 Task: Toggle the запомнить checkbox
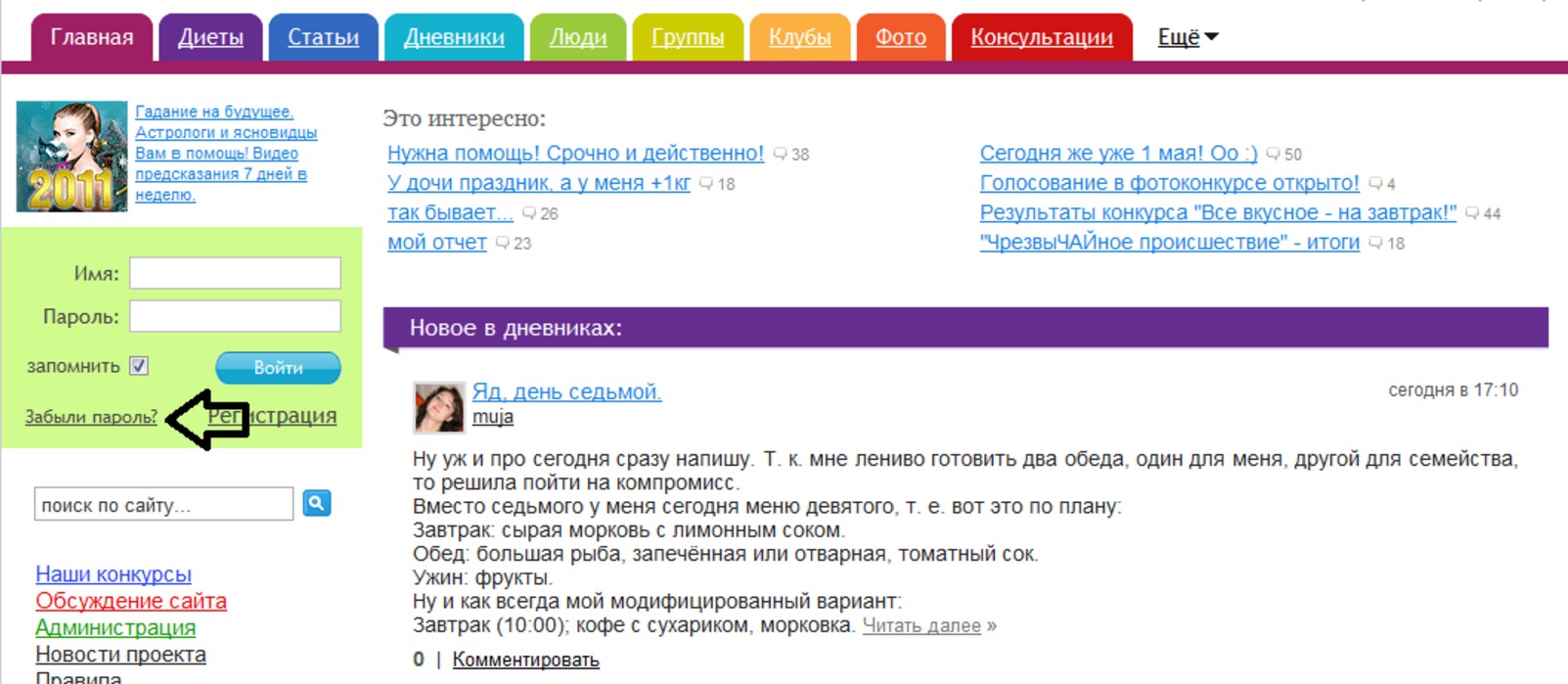(x=139, y=366)
